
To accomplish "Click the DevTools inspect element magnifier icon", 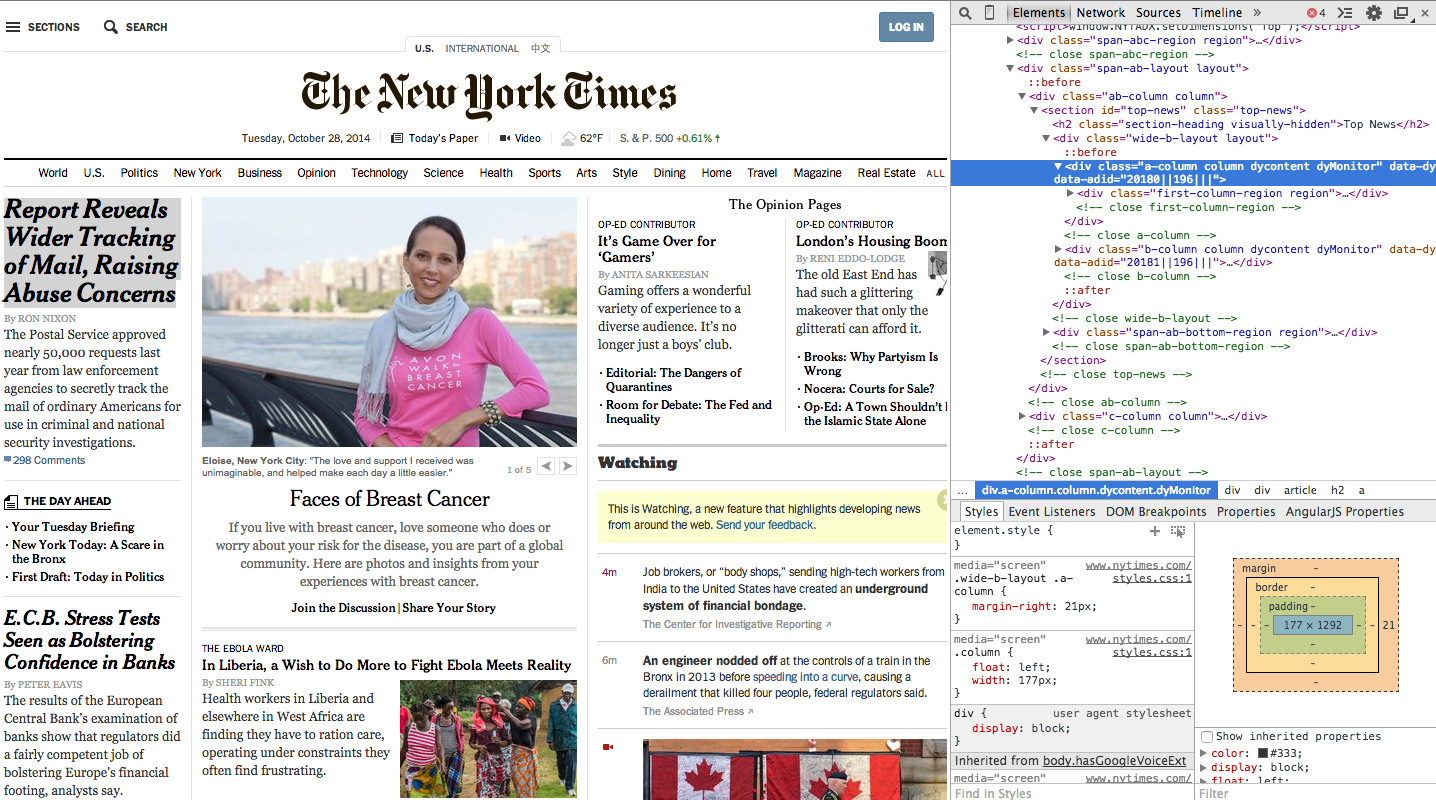I will (x=965, y=13).
